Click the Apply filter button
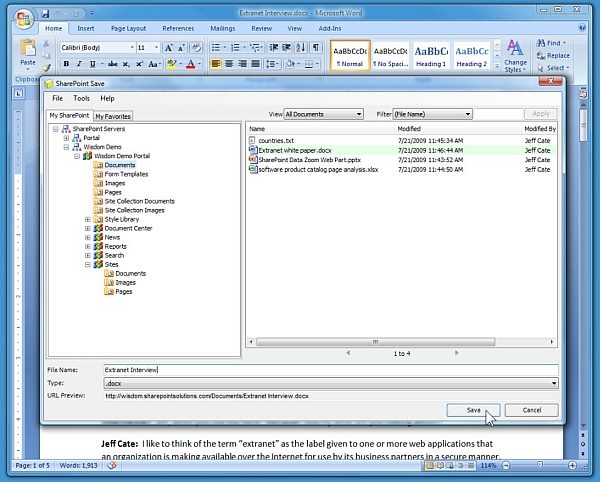Viewport: 600px width, 482px height. click(541, 114)
